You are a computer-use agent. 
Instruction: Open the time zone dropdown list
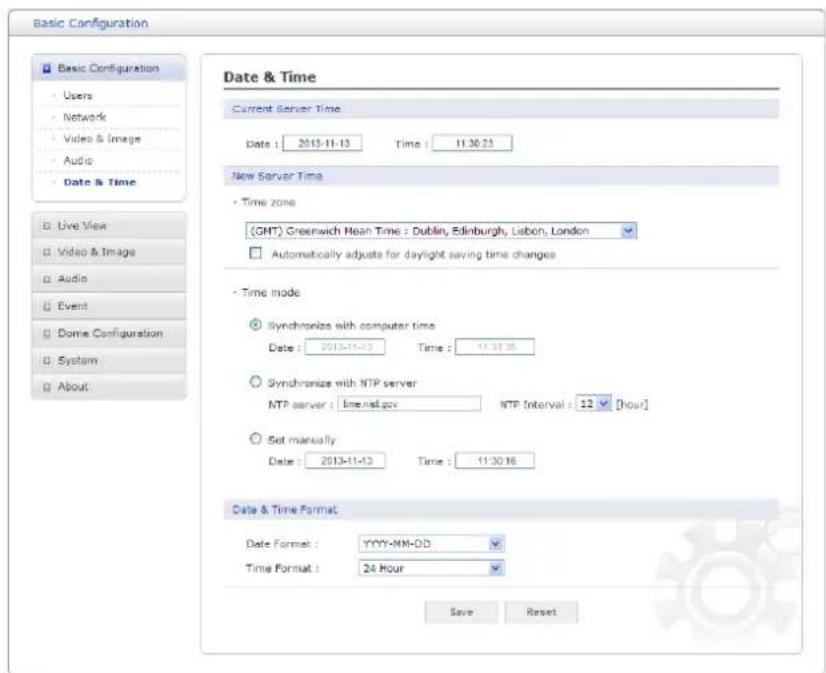click(x=441, y=231)
